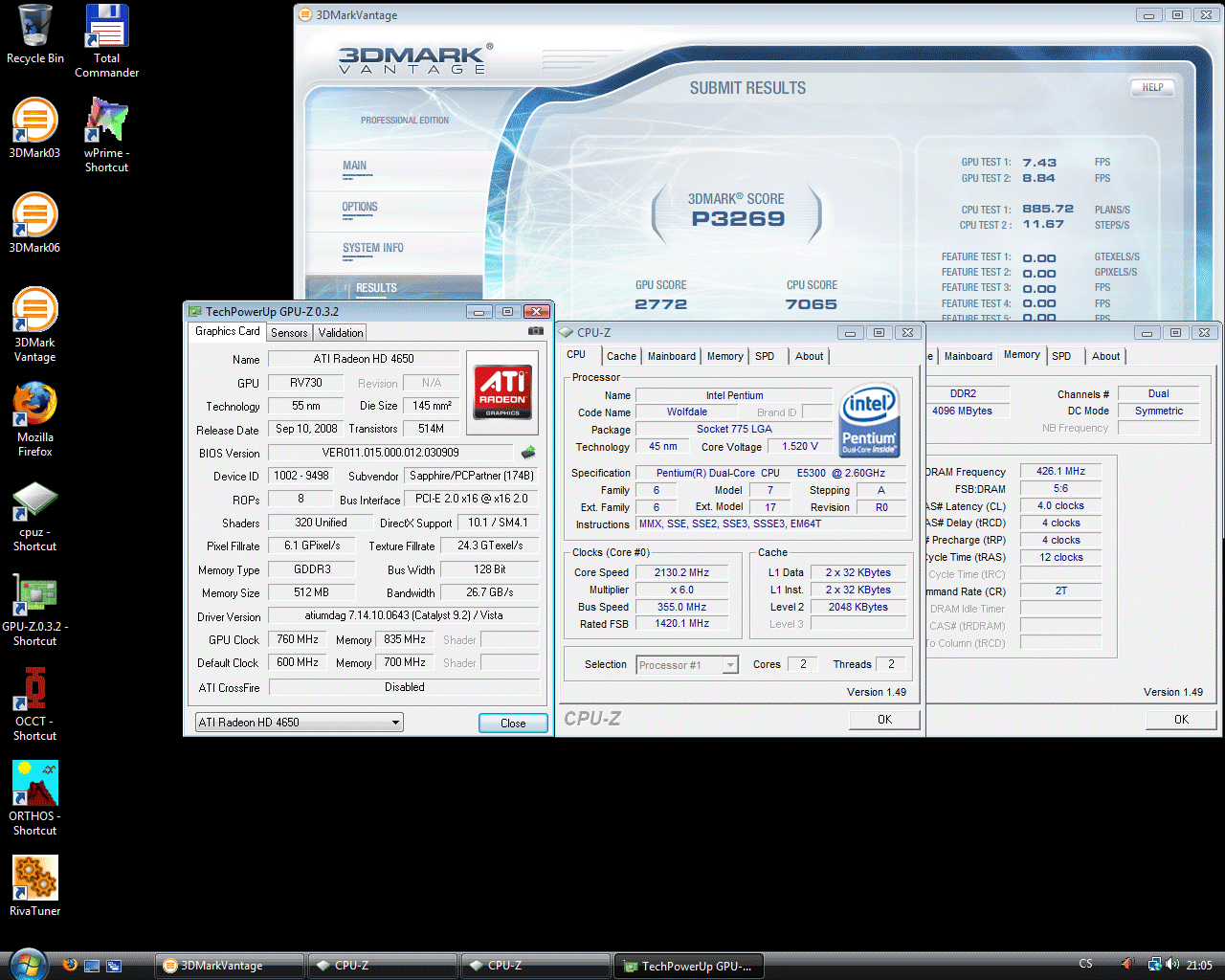
Task: Open the Memory tab in front CPU-Z
Action: tap(724, 356)
